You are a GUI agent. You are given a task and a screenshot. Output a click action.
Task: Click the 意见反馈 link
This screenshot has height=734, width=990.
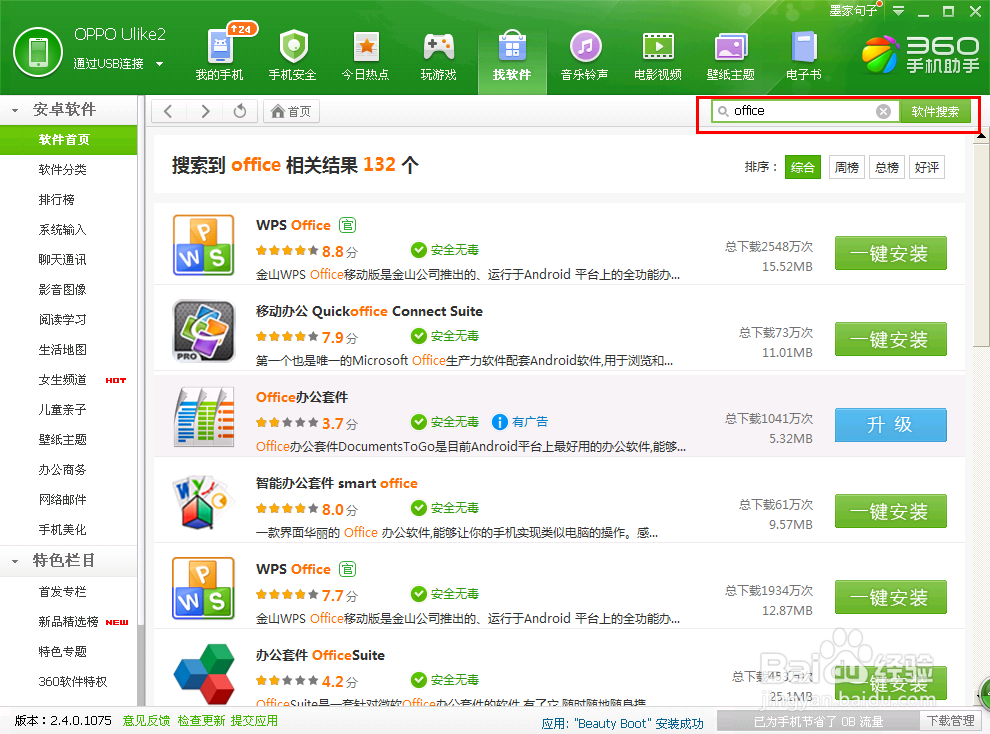tap(146, 721)
